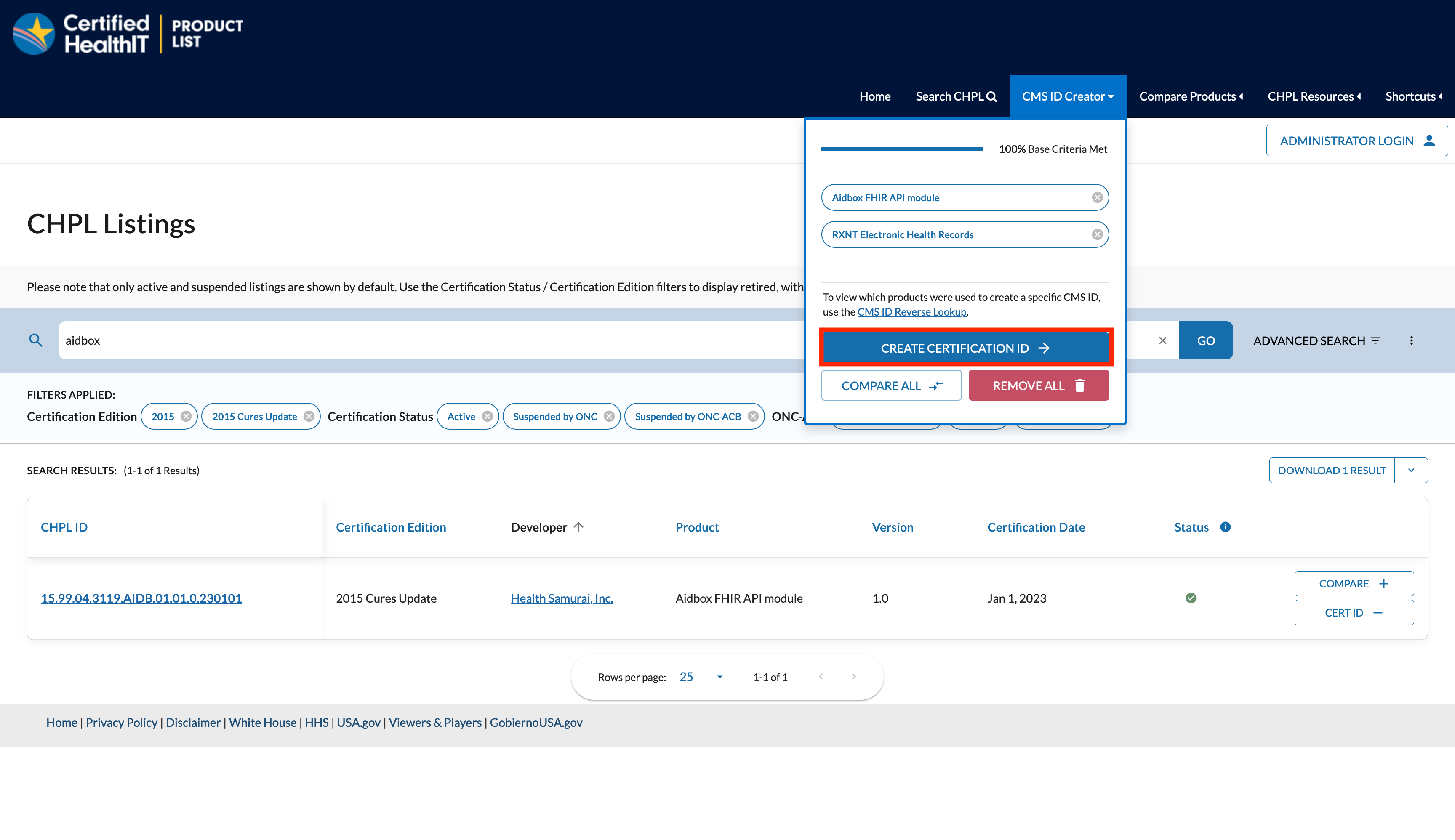The image size is (1455, 840).
Task: Open the footer Disclaimer link
Action: coord(193,722)
